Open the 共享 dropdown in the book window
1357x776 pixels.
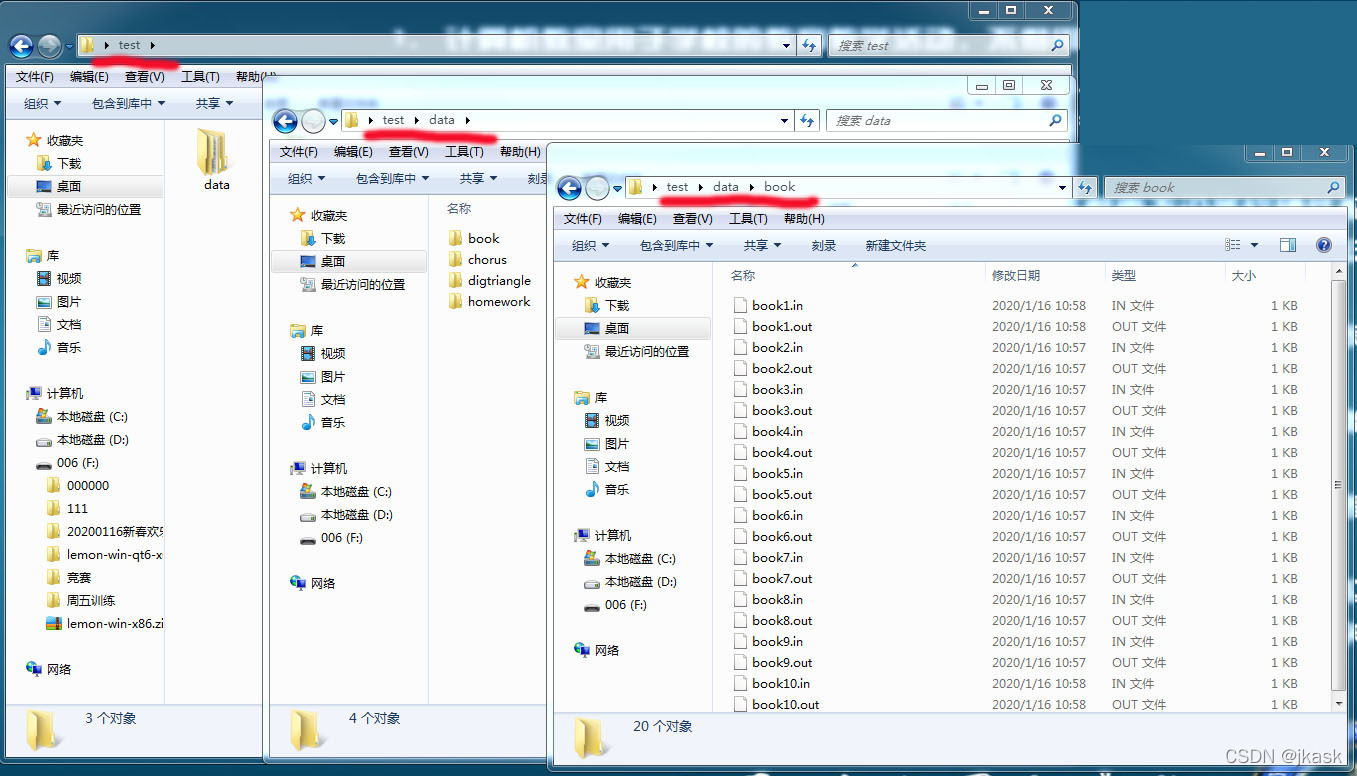point(762,245)
